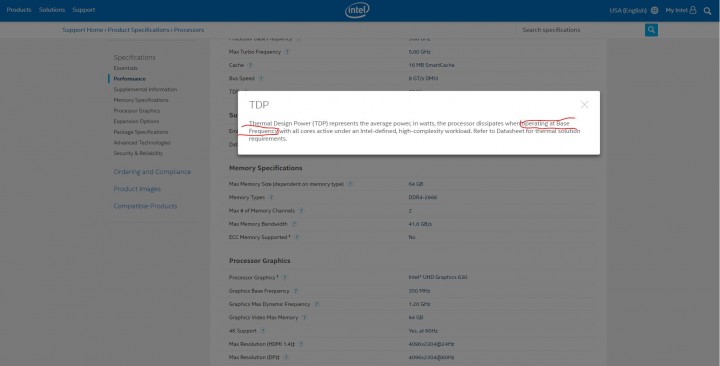
Task: Click the 4096x2304@24Hz HDMI resolution value
Action: point(431,344)
